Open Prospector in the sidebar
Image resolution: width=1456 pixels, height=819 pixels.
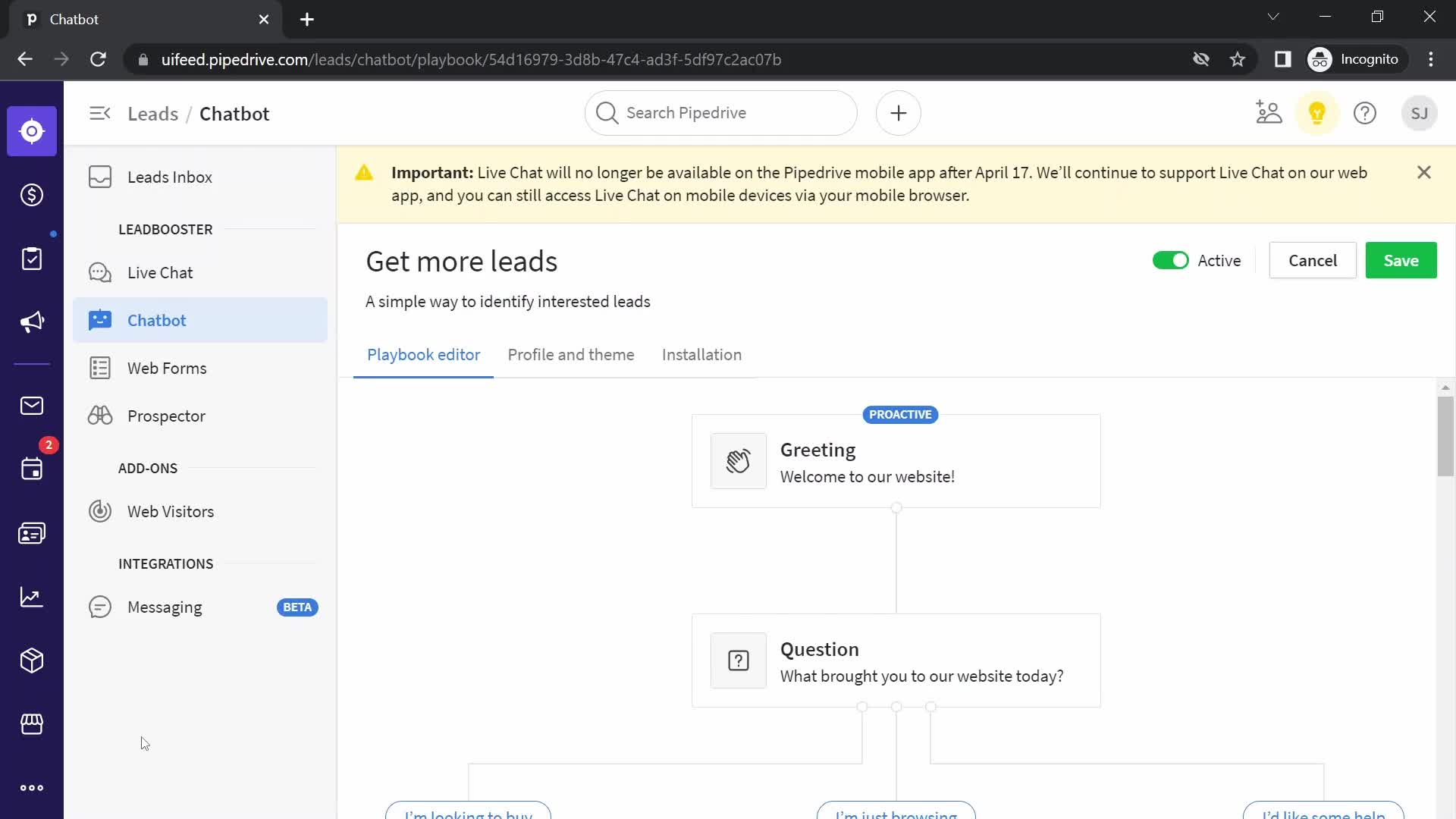tap(200, 416)
